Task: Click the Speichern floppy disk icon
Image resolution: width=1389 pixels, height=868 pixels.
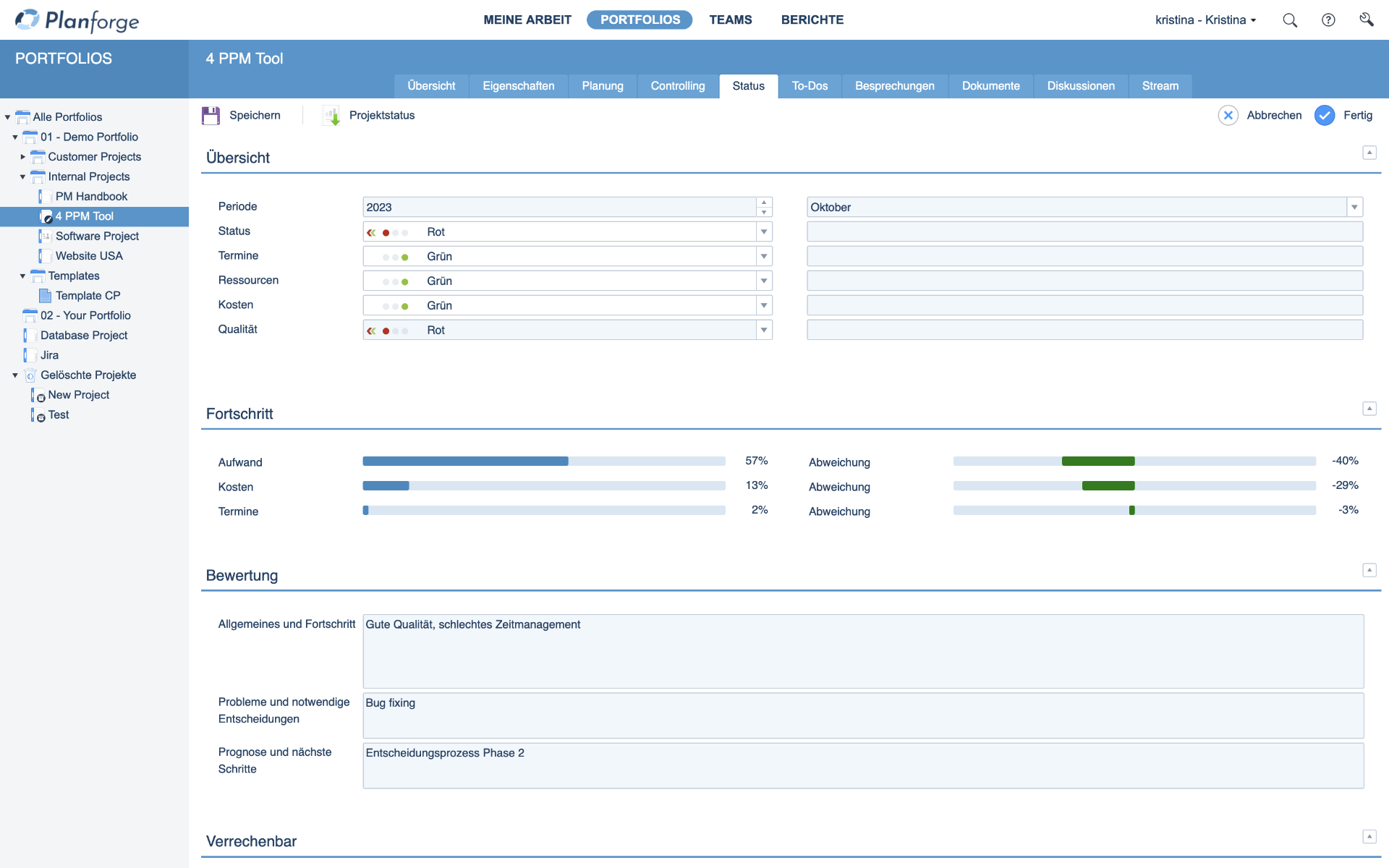Action: point(211,116)
